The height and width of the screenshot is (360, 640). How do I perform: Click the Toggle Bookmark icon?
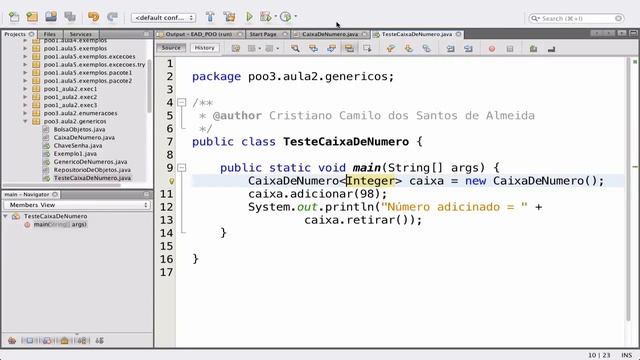pos(427,49)
